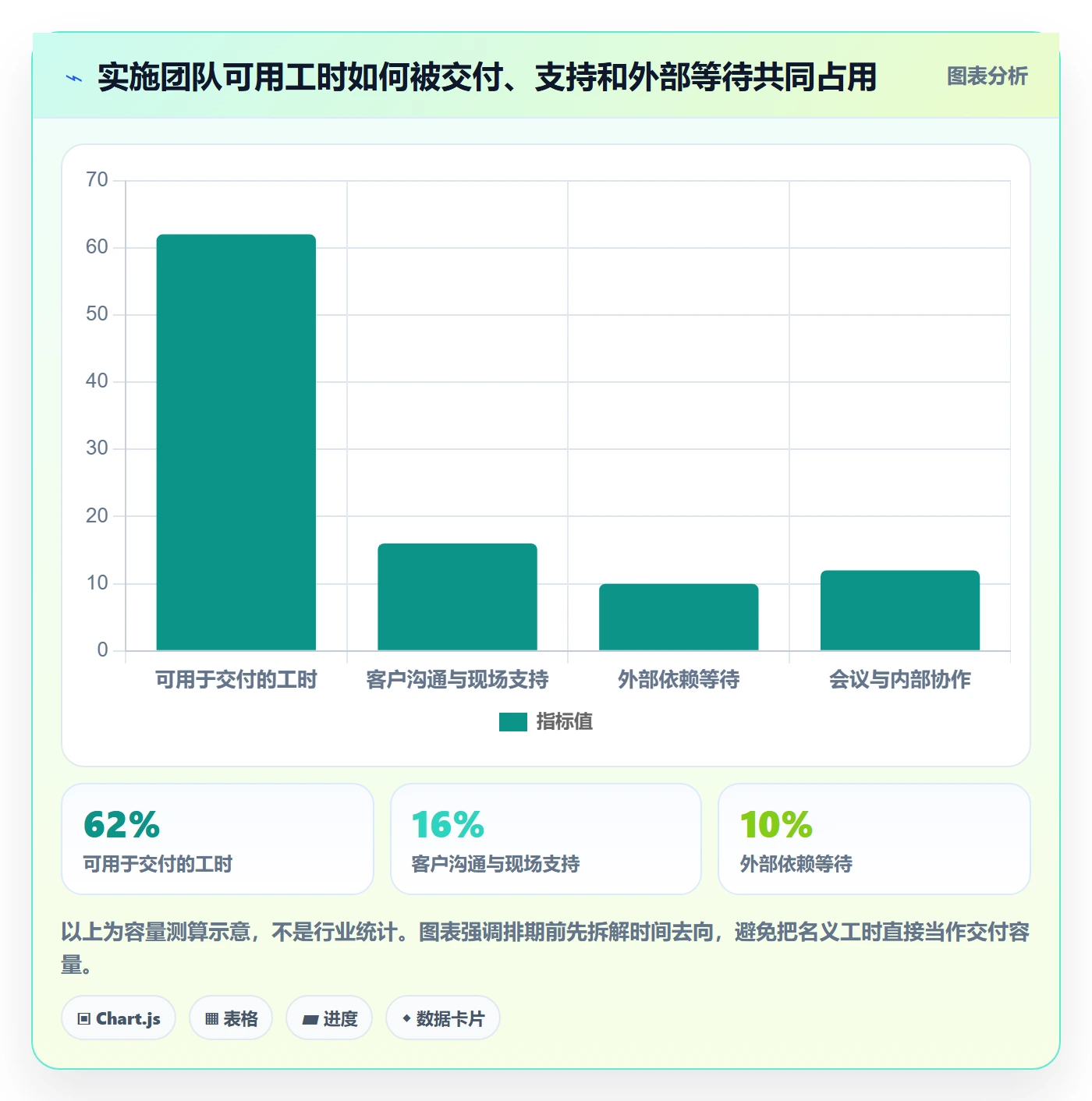This screenshot has width=1092, height=1101.
Task: Select the 图表分析 label in header
Action: point(987,76)
